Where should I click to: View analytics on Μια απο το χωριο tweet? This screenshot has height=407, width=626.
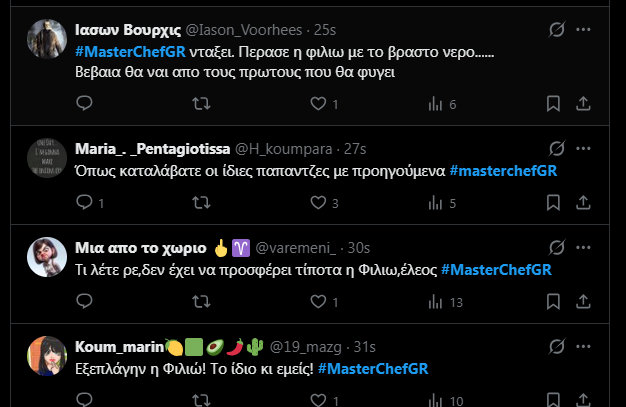tap(435, 303)
